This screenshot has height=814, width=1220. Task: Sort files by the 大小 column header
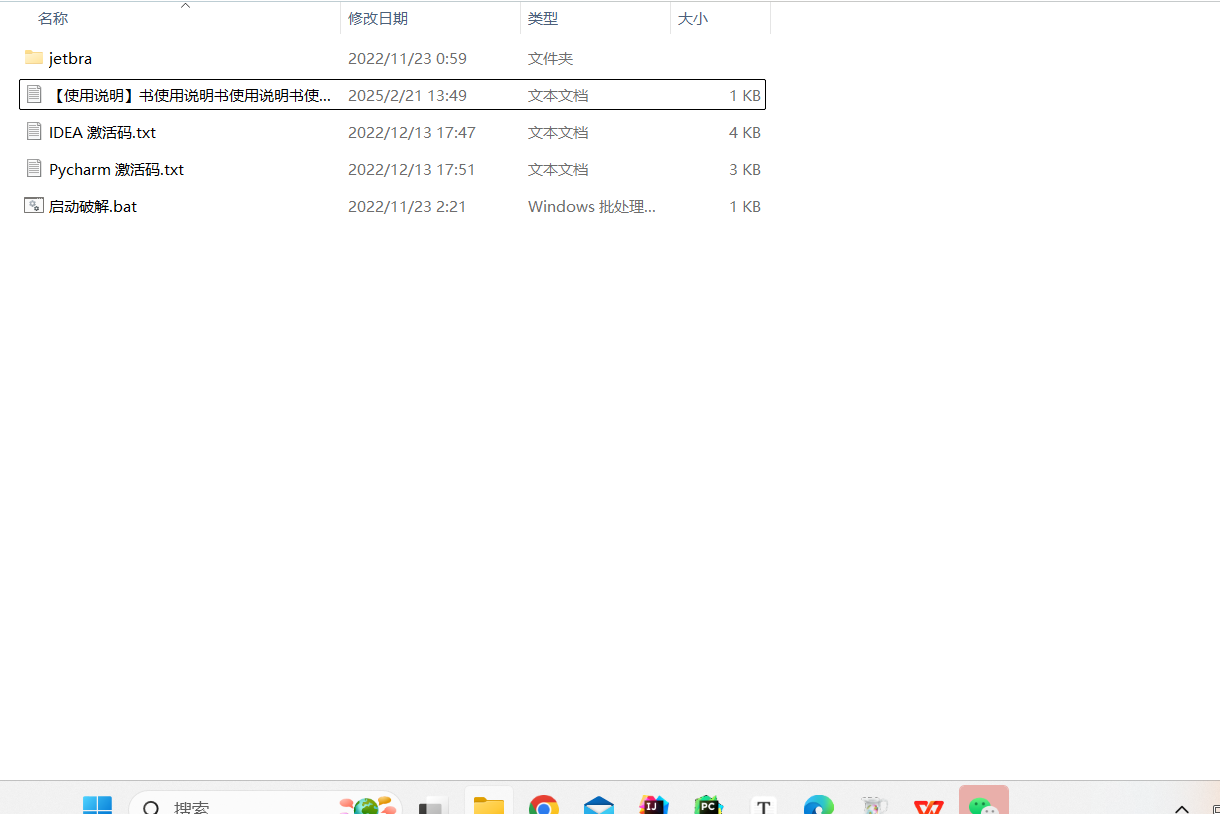click(693, 19)
